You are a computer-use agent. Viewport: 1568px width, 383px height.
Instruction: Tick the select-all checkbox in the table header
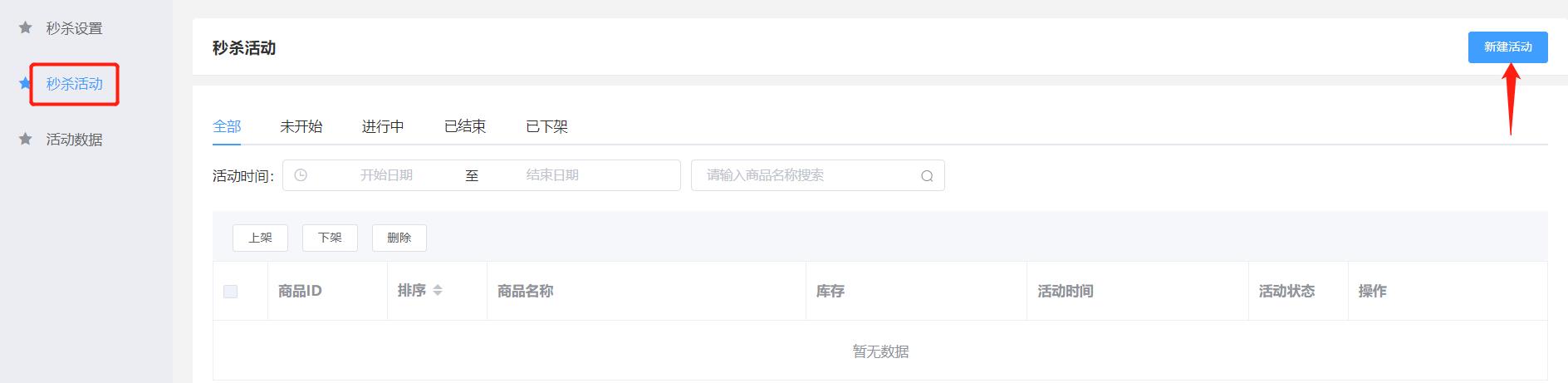click(231, 292)
